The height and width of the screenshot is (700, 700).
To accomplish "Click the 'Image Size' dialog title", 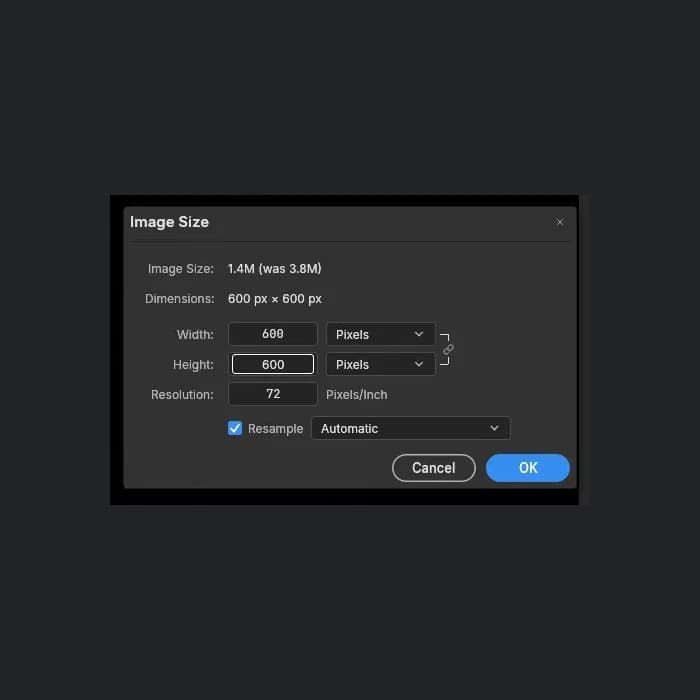I will [169, 222].
